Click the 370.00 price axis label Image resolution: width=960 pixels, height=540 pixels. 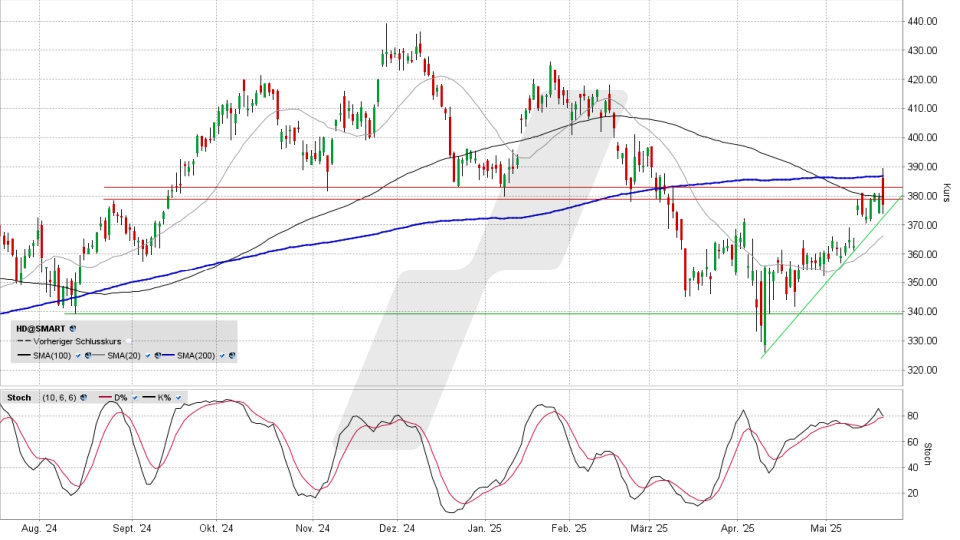tap(922, 225)
